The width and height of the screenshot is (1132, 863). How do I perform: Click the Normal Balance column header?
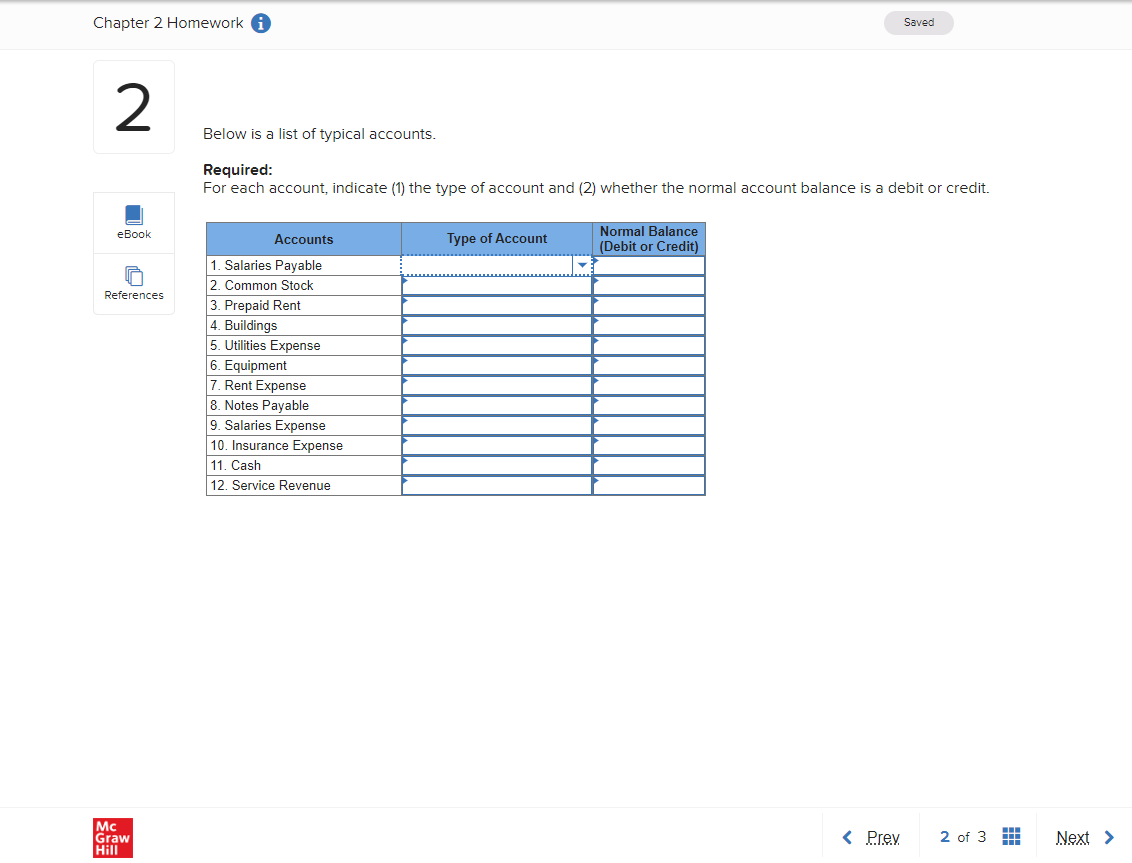(649, 239)
